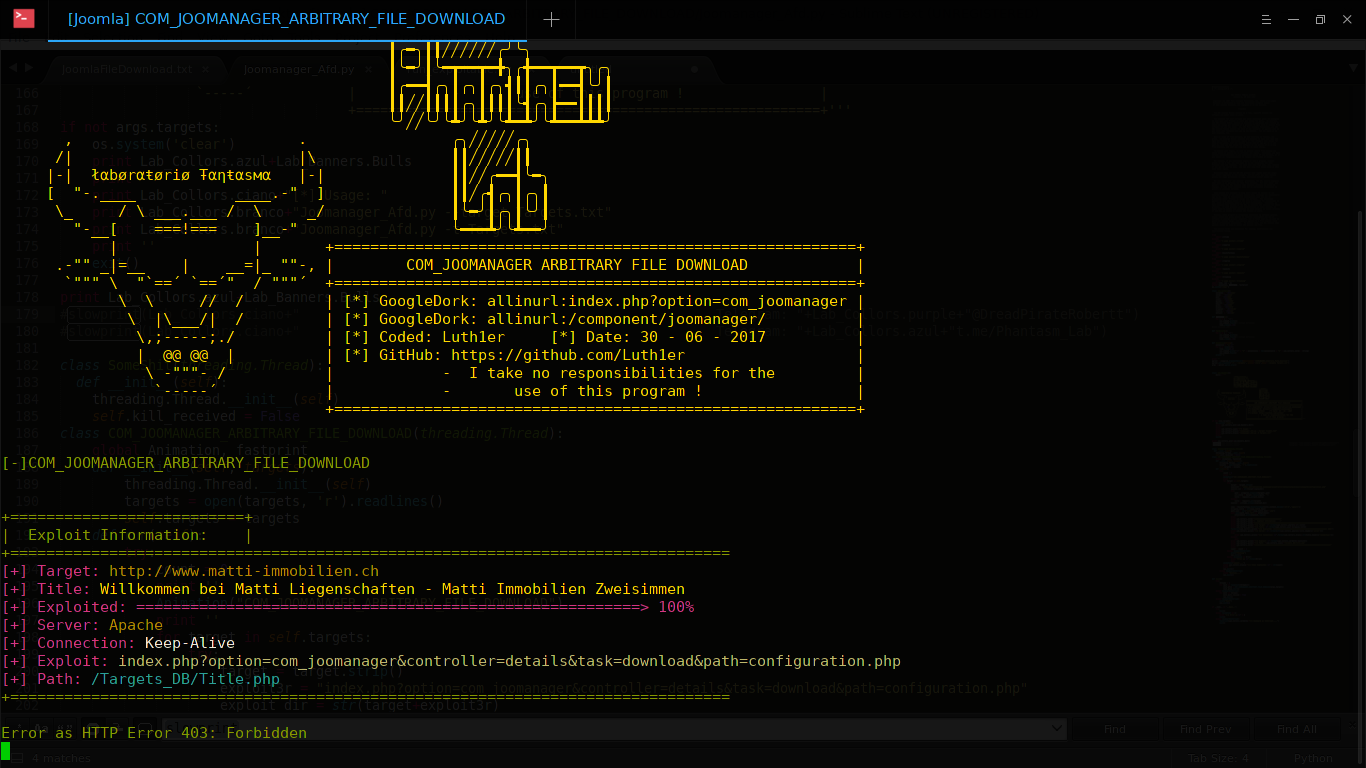Click the 'Exploit Information:' header text
This screenshot has height=768, width=1366.
[x=118, y=535]
